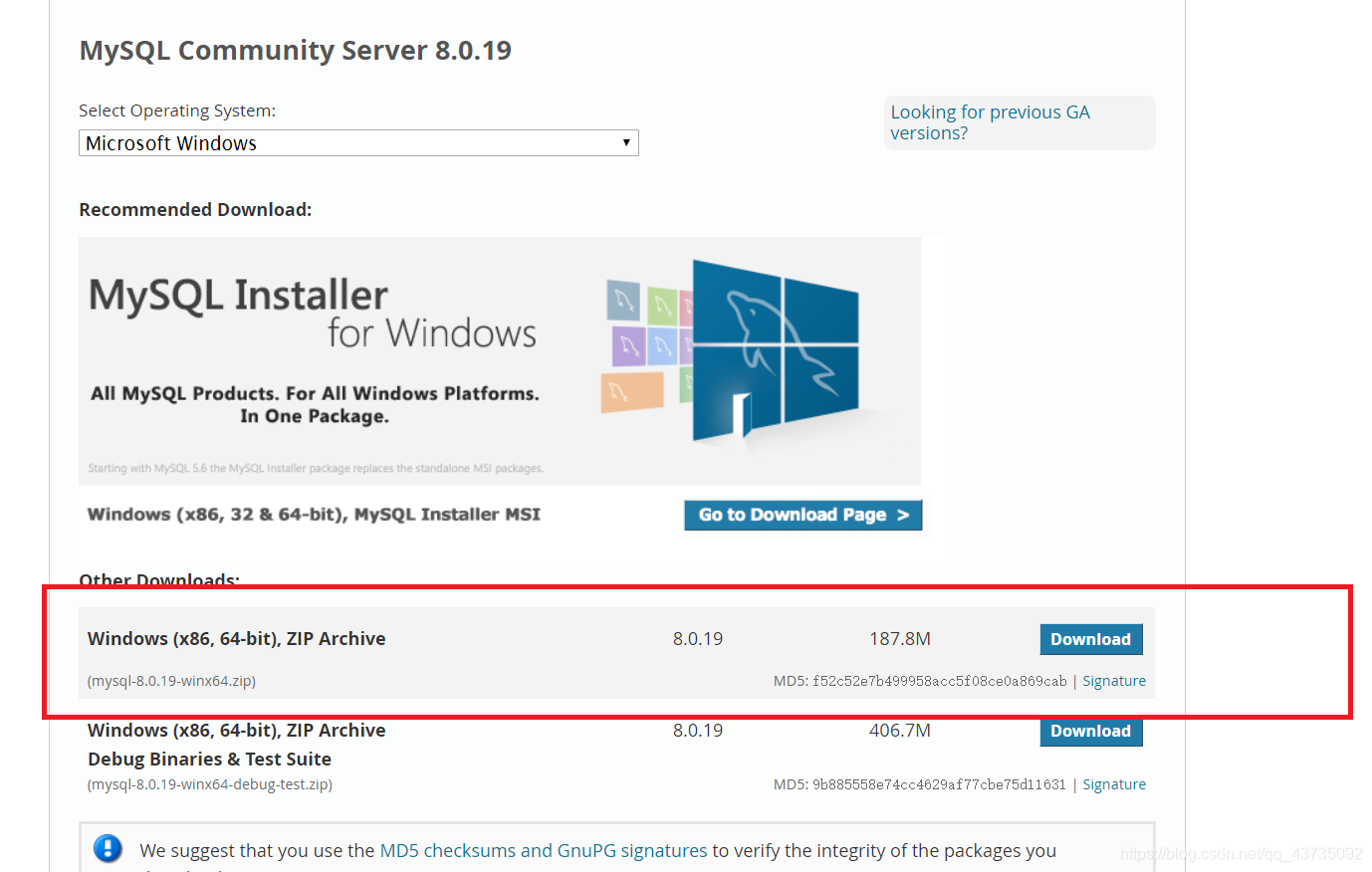Download the 187.8M ZIP Archive
Image resolution: width=1372 pixels, height=872 pixels.
pos(1091,639)
